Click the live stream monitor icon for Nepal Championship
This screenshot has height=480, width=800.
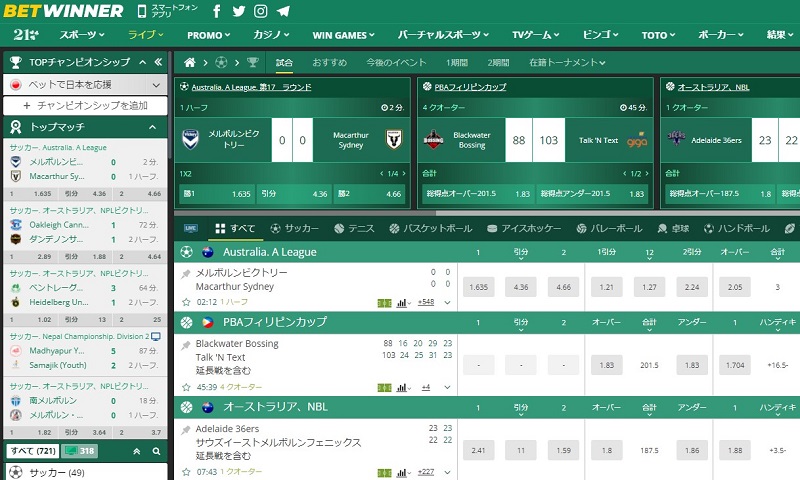point(156,337)
